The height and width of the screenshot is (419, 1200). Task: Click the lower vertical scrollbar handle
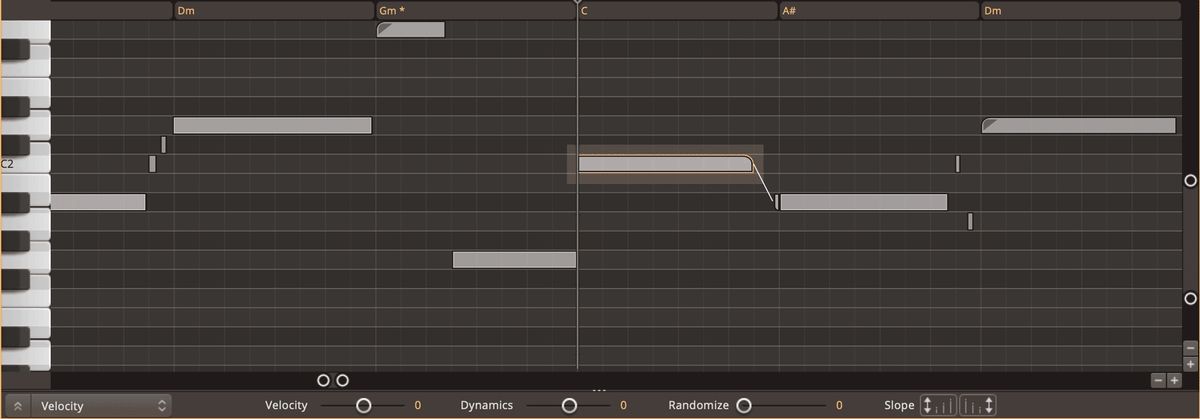pos(1190,298)
